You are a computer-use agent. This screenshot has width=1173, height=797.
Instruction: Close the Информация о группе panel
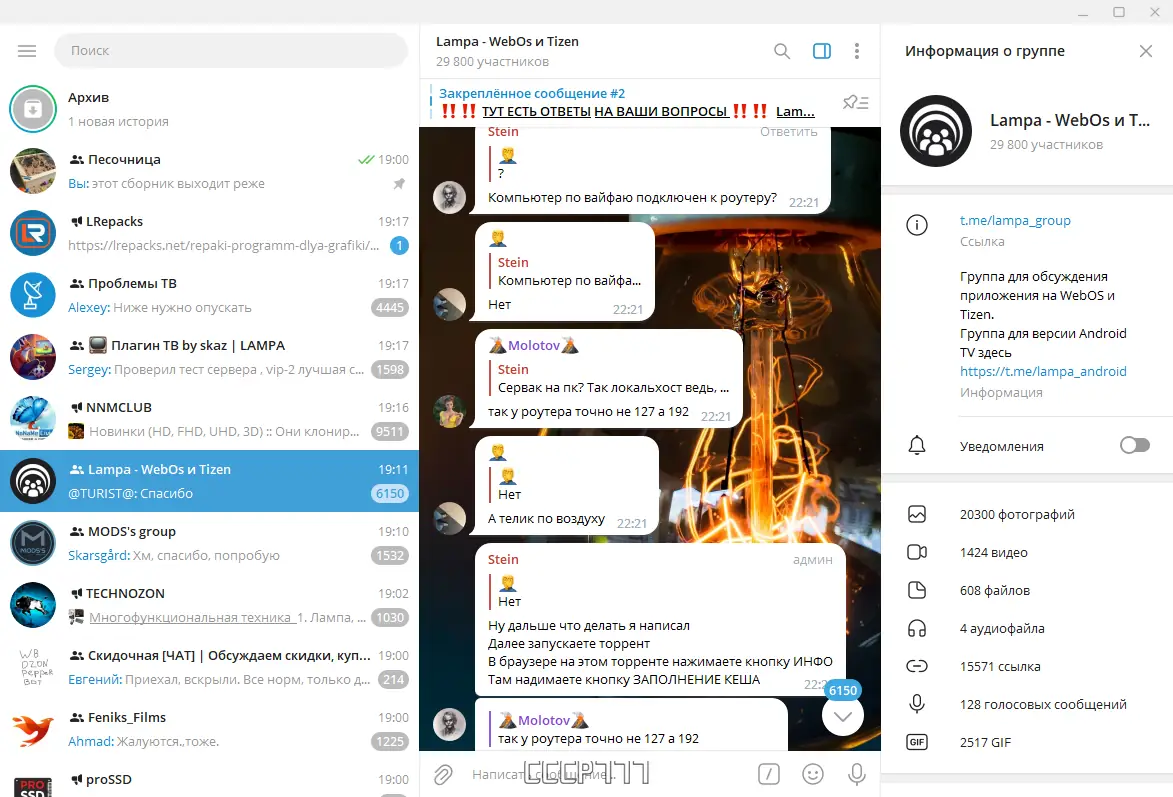(x=1145, y=51)
